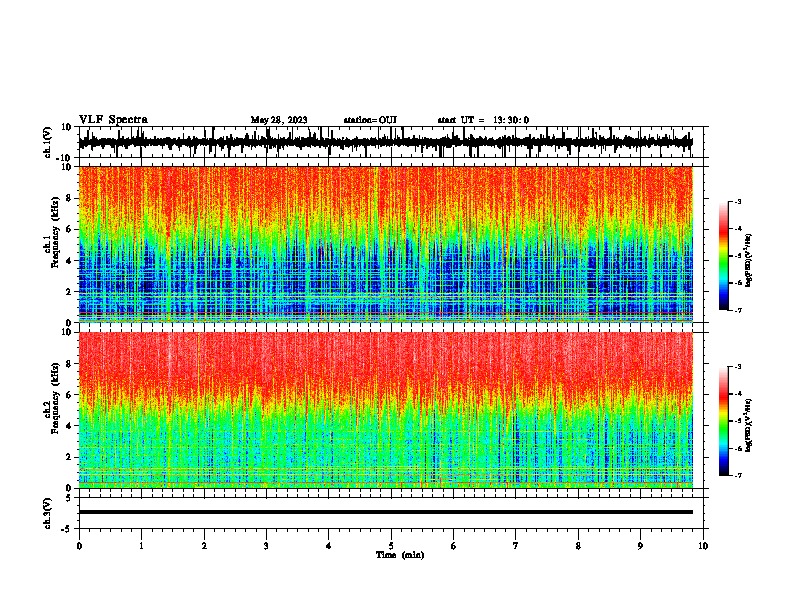Image resolution: width=792 pixels, height=612 pixels.
Task: Click the ch.2 color scale log(PSD) unit label
Action: (749, 424)
